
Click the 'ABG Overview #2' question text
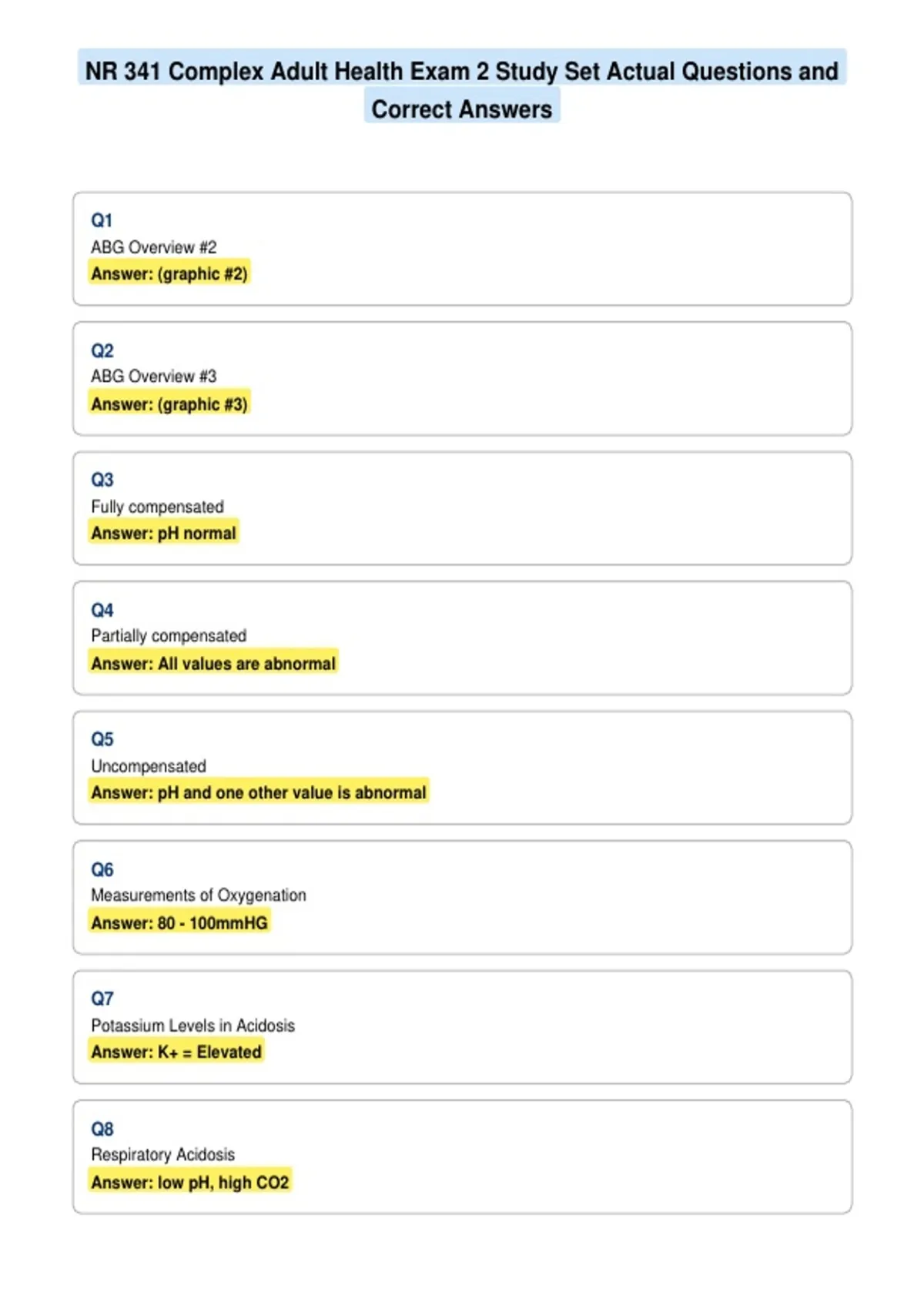click(x=154, y=247)
